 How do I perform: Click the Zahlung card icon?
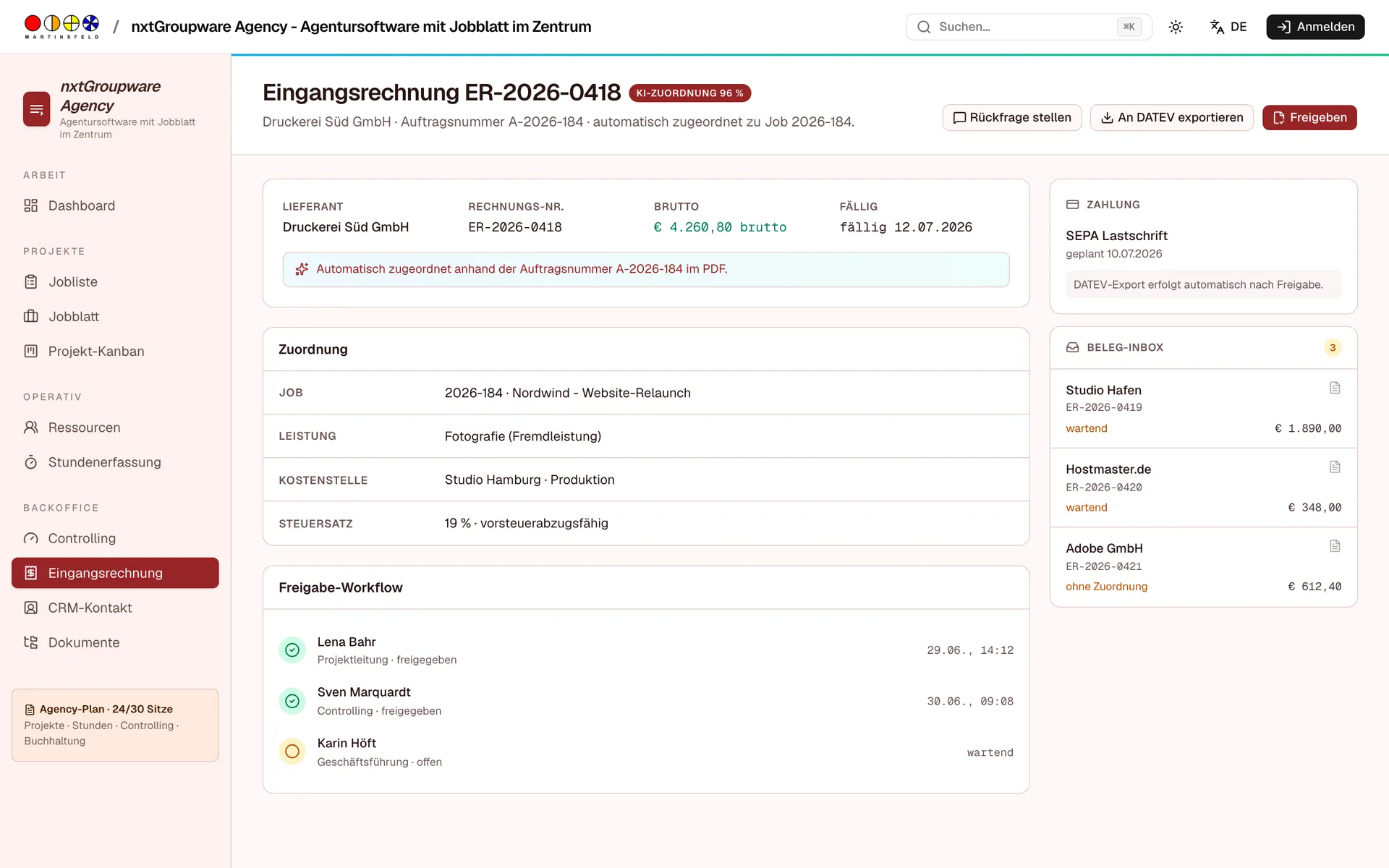click(1073, 205)
